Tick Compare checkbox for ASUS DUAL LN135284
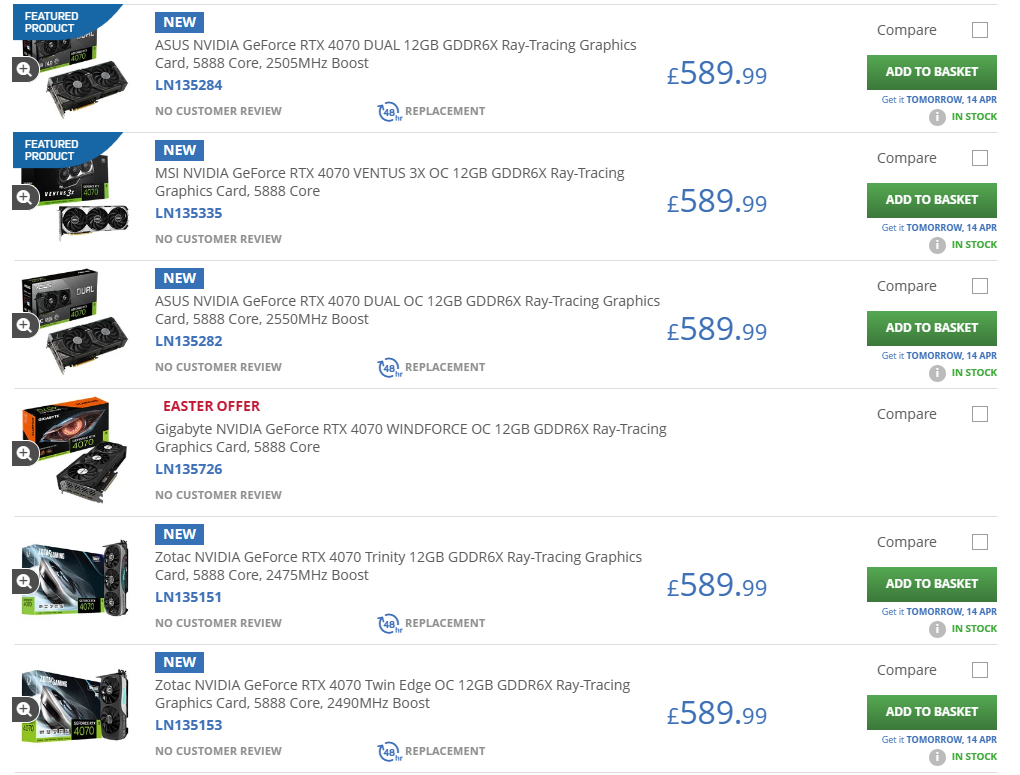 (x=980, y=30)
